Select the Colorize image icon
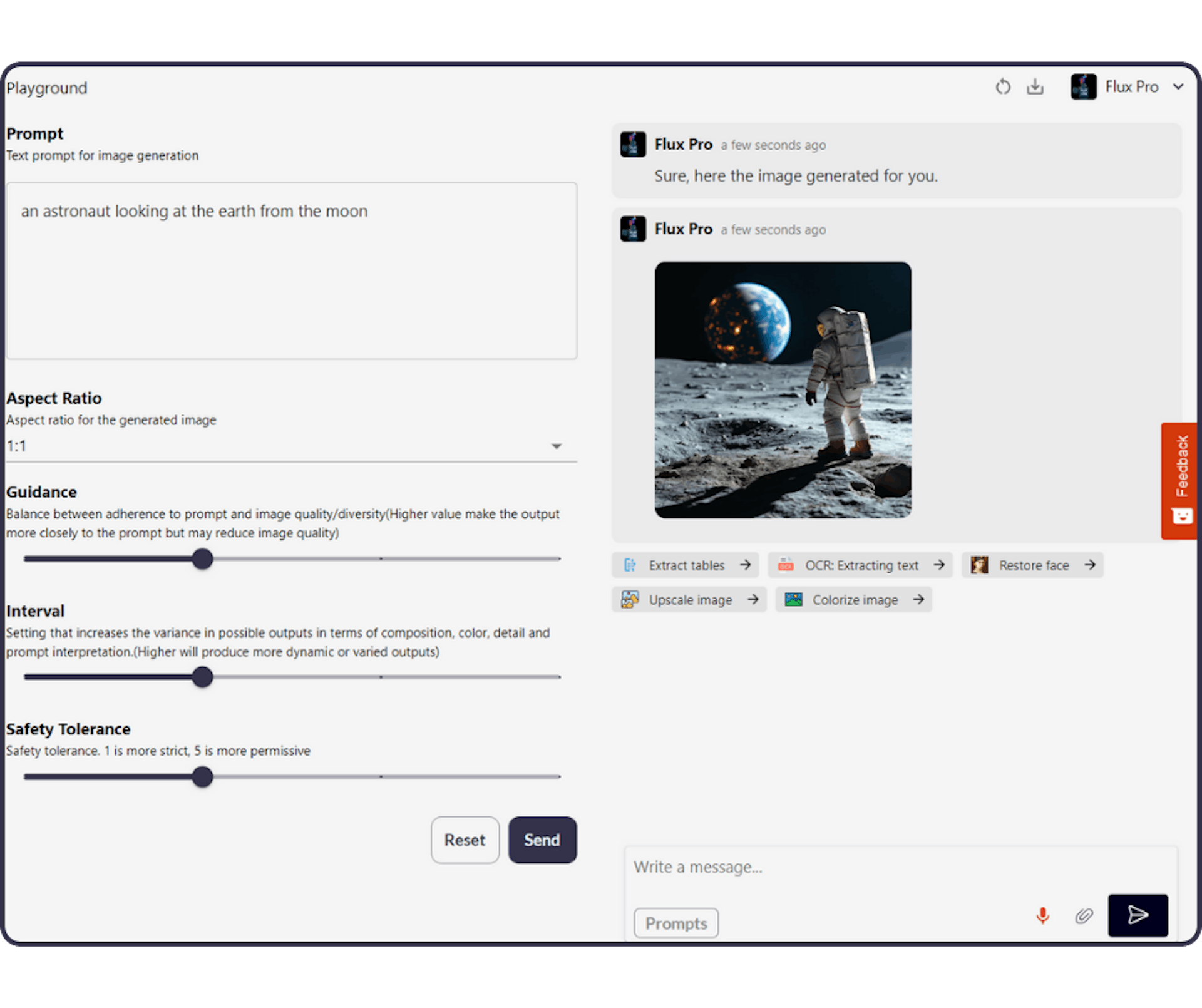The height and width of the screenshot is (1008, 1202). [x=796, y=600]
